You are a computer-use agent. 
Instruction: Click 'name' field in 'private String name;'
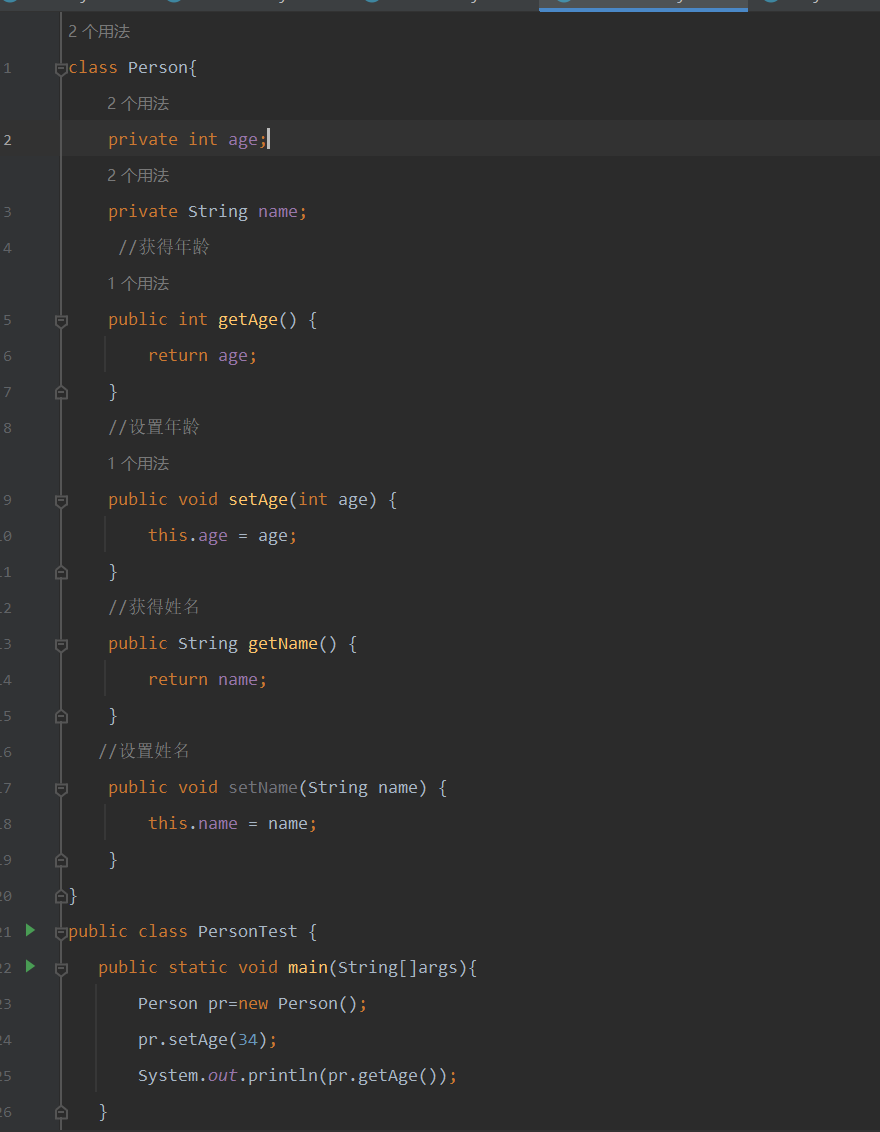click(x=278, y=212)
